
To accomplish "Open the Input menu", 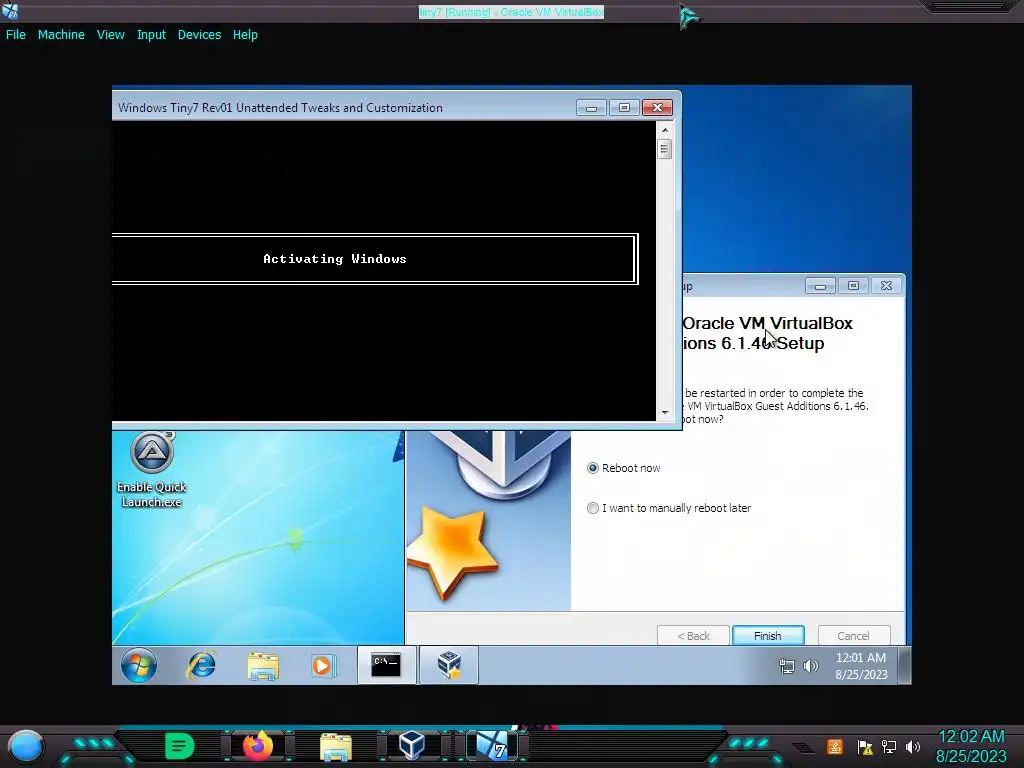I will pos(151,35).
